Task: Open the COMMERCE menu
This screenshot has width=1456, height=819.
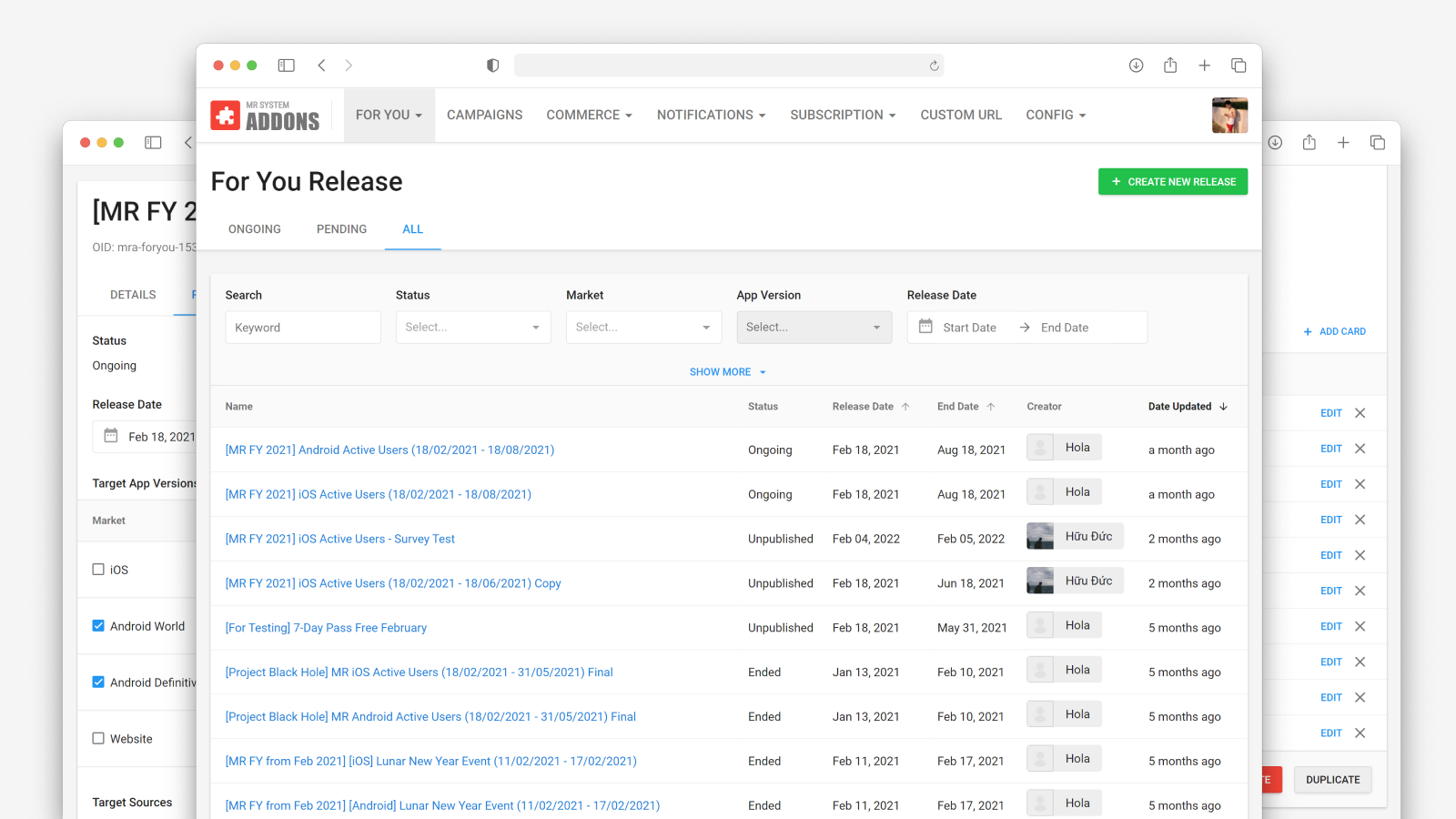Action: tap(589, 116)
